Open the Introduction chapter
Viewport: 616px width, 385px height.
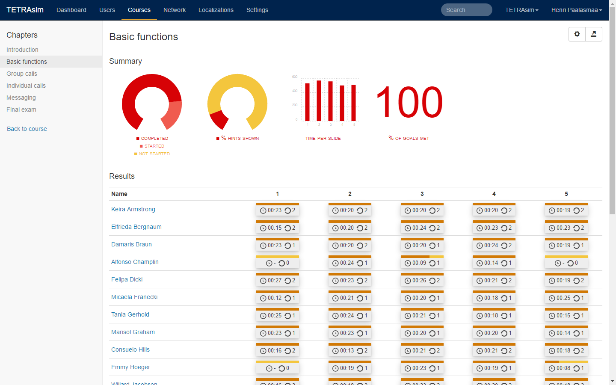pyautogui.click(x=22, y=50)
